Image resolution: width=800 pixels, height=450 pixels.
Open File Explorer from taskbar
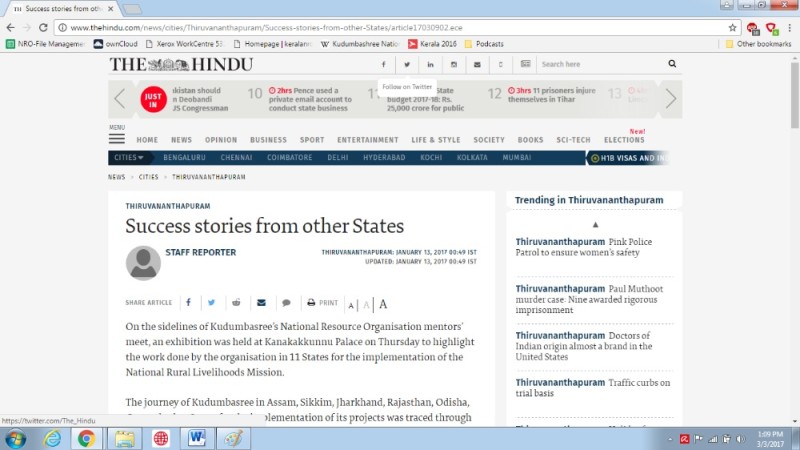coord(124,439)
